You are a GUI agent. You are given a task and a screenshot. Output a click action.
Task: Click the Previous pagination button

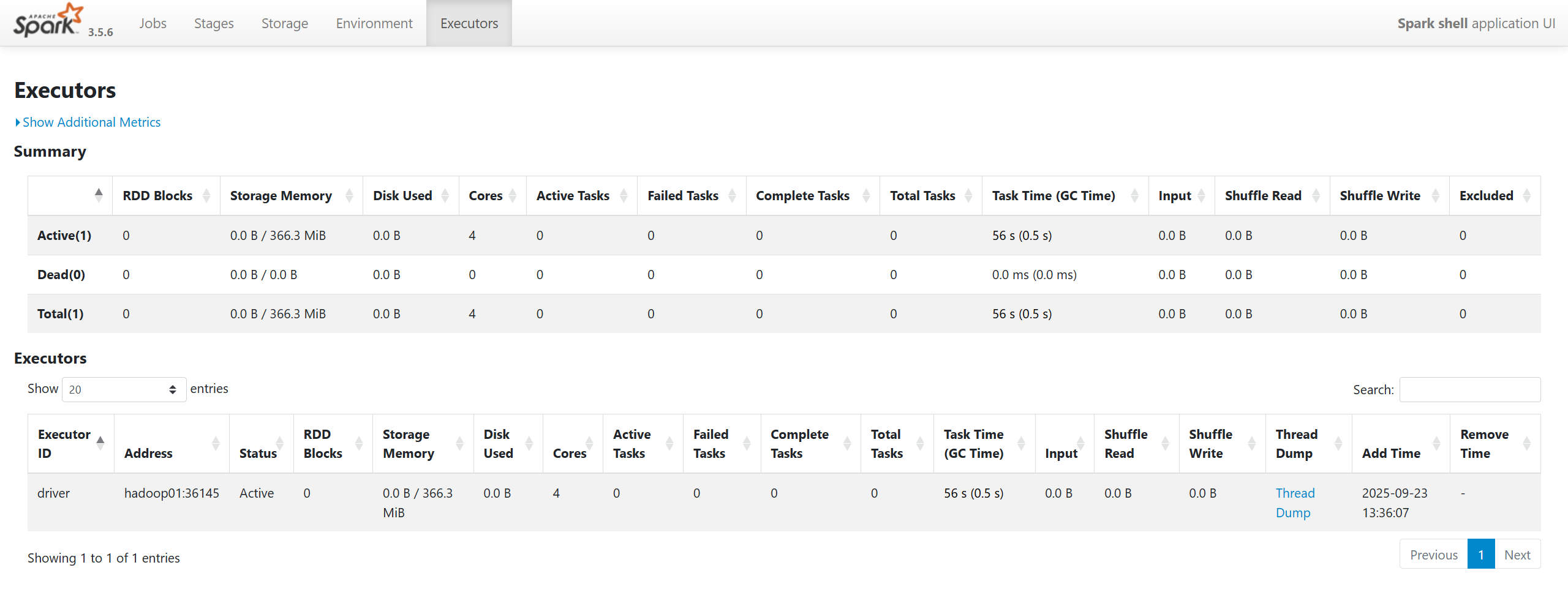[x=1433, y=555]
